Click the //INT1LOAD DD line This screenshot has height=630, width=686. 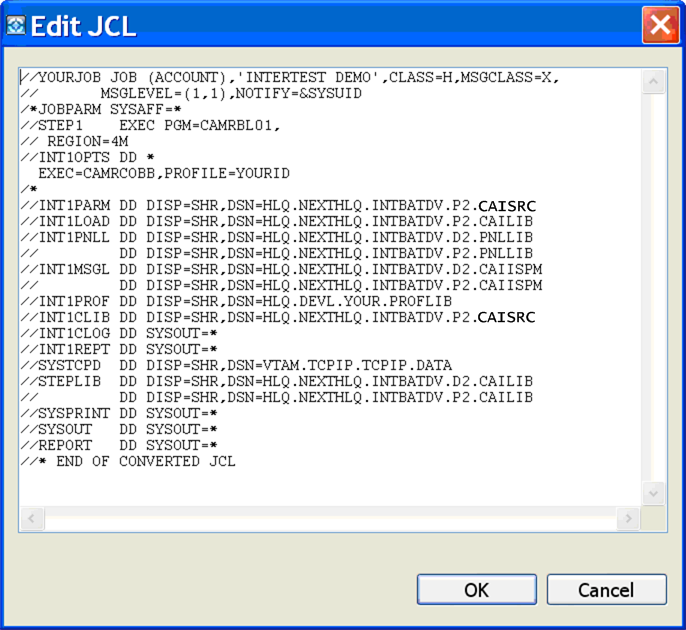276,221
